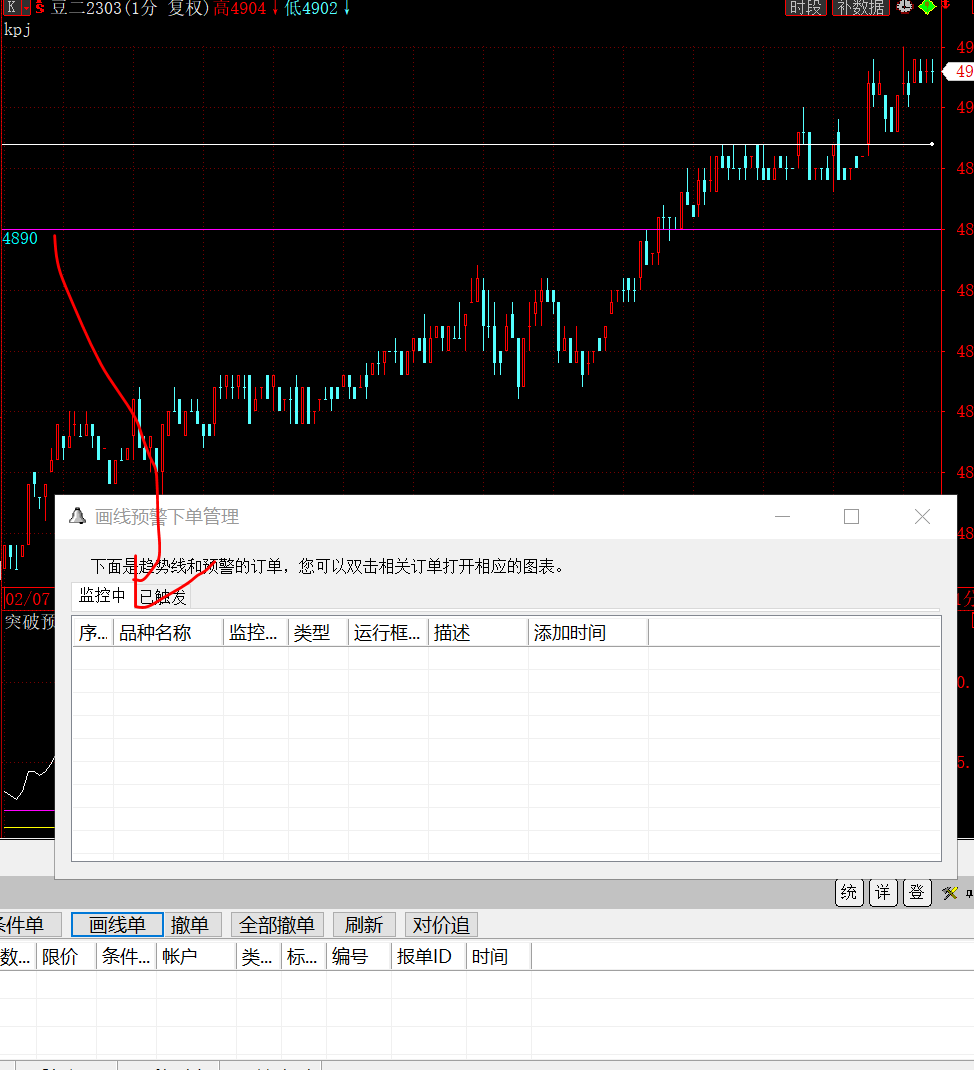This screenshot has height=1070, width=974.
Task: Click the 报单ID column header
Action: tap(429, 957)
